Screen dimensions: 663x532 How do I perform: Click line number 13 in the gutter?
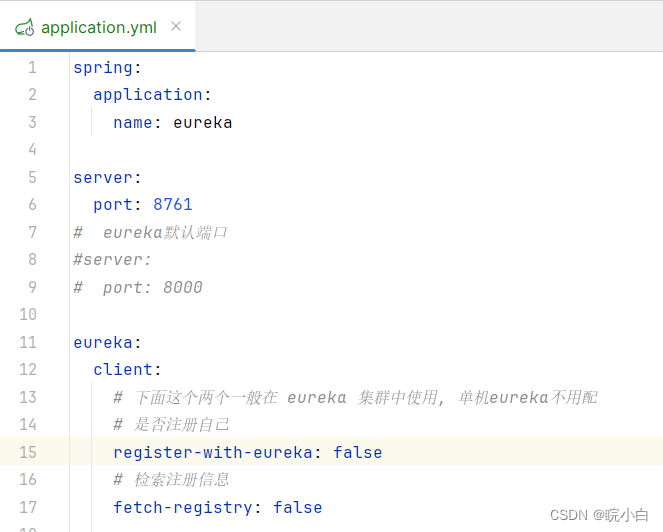click(x=28, y=397)
